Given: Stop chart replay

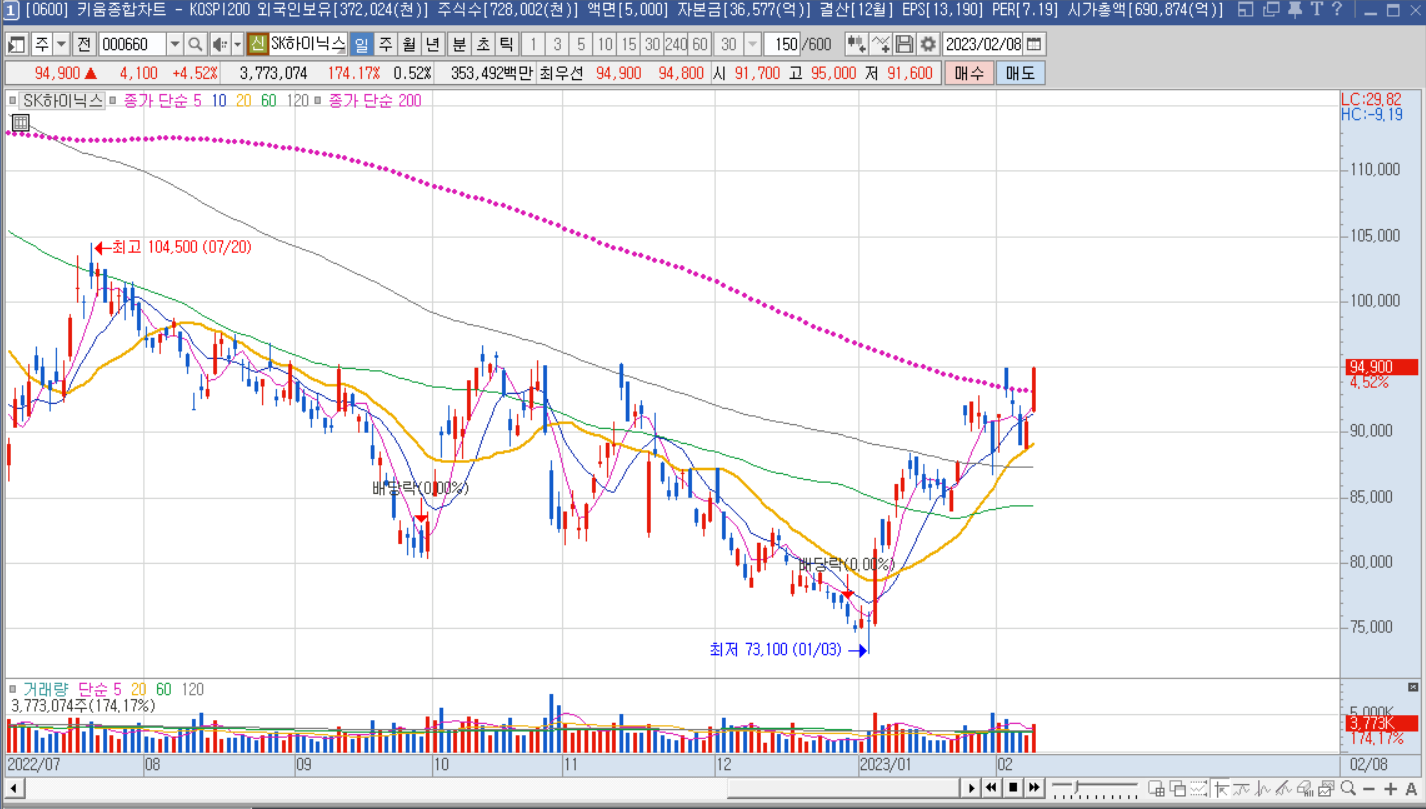Looking at the screenshot, I should click(x=1013, y=788).
